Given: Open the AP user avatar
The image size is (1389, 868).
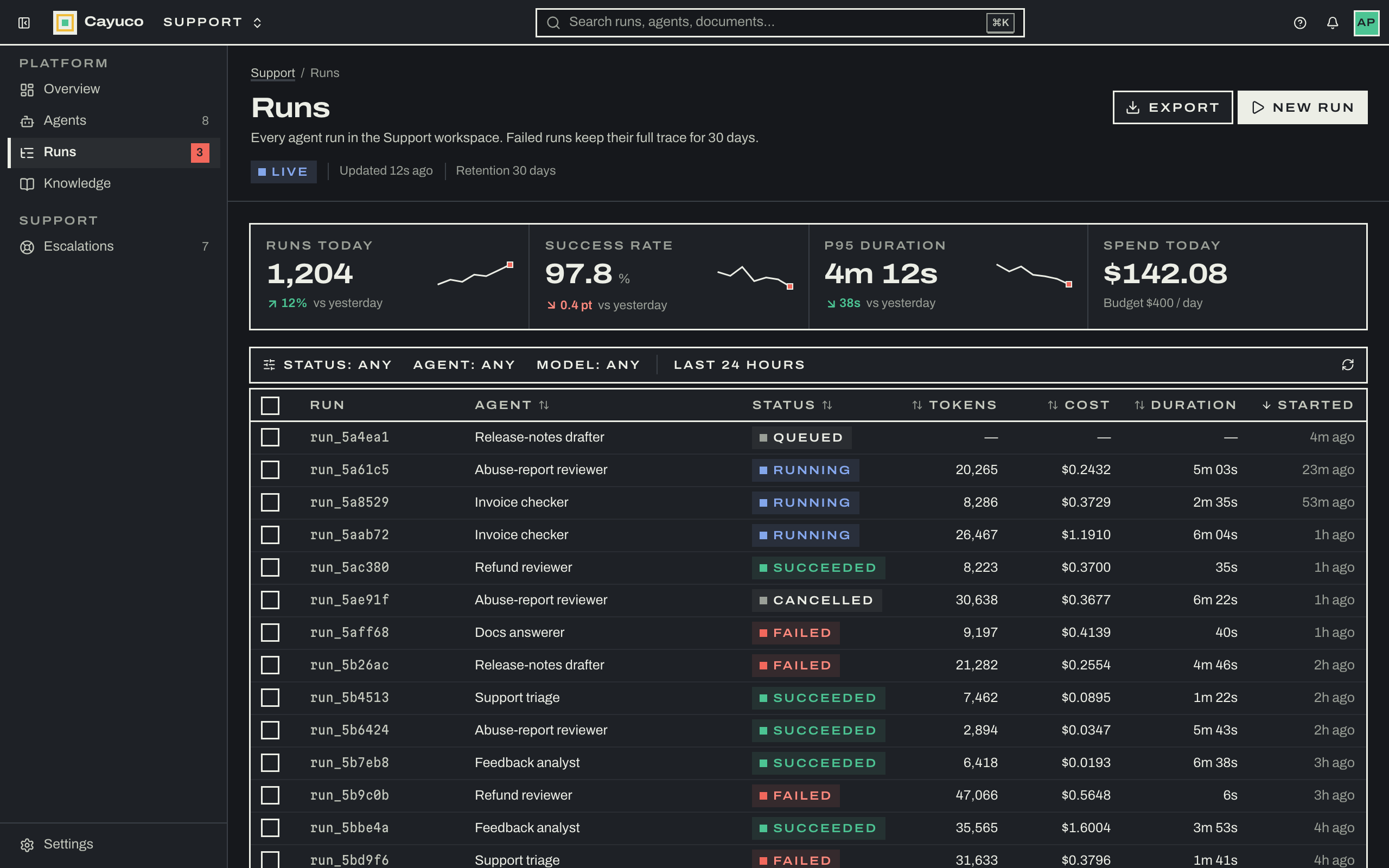Looking at the screenshot, I should pyautogui.click(x=1366, y=23).
